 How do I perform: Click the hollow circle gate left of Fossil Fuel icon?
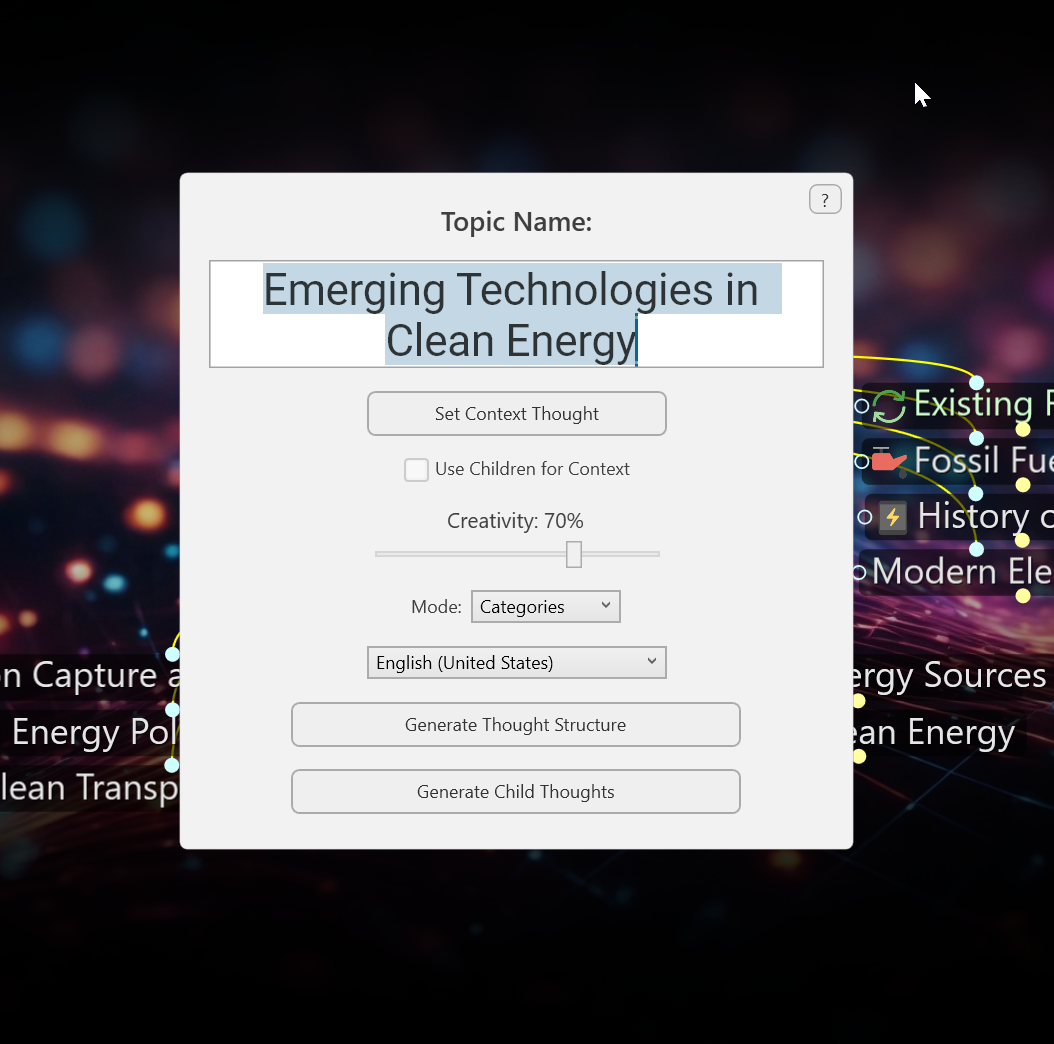(x=862, y=461)
